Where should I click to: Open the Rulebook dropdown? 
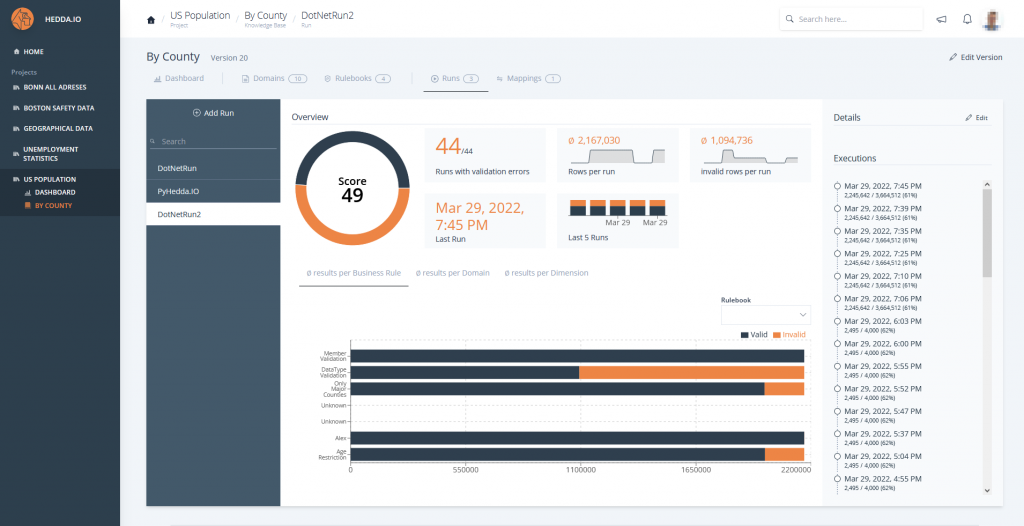click(x=765, y=315)
